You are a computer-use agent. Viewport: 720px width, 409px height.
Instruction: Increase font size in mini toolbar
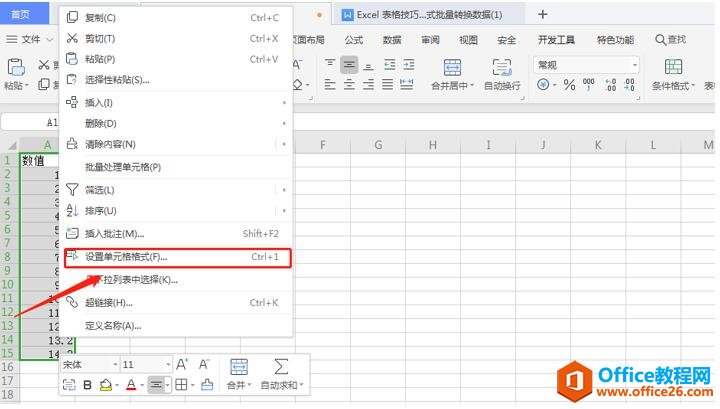pyautogui.click(x=181, y=364)
